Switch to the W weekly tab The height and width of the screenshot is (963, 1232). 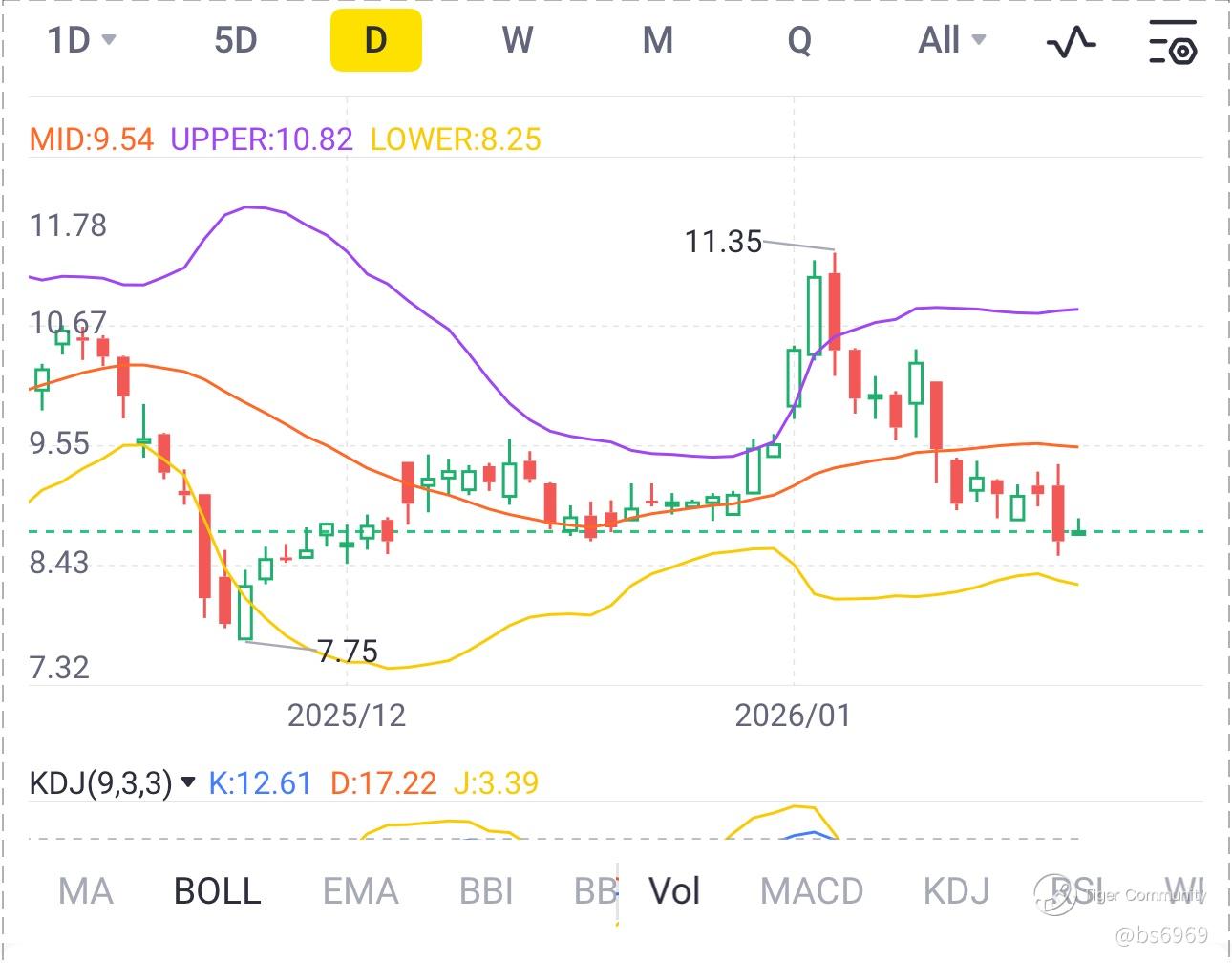517,40
